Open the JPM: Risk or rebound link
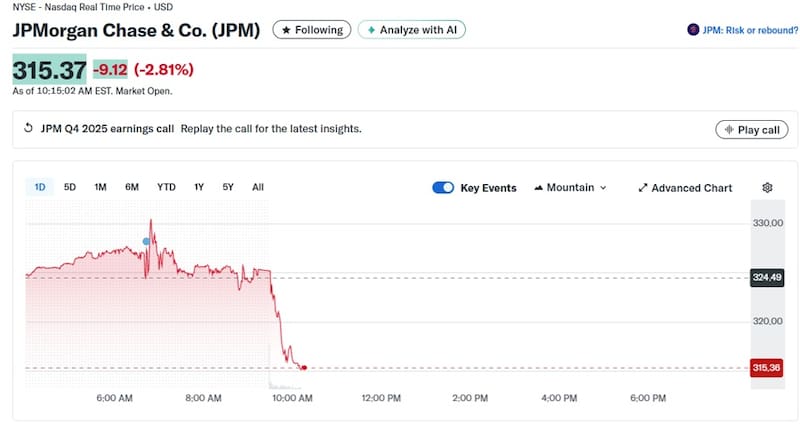Image resolution: width=800 pixels, height=424 pixels. [748, 30]
